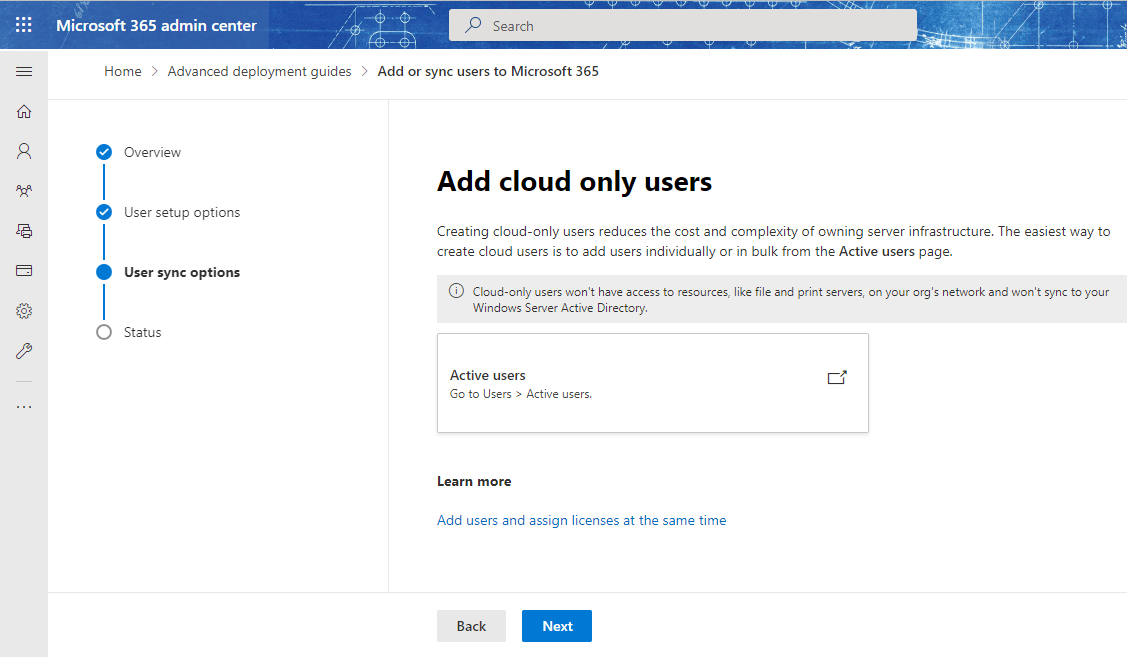Click the magnifier icon in search box
The width and height of the screenshot is (1127, 657).
473,25
